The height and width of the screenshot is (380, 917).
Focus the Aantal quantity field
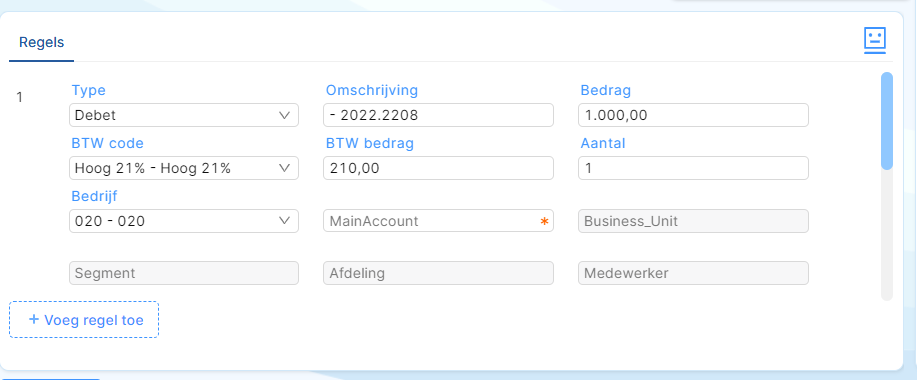click(693, 168)
